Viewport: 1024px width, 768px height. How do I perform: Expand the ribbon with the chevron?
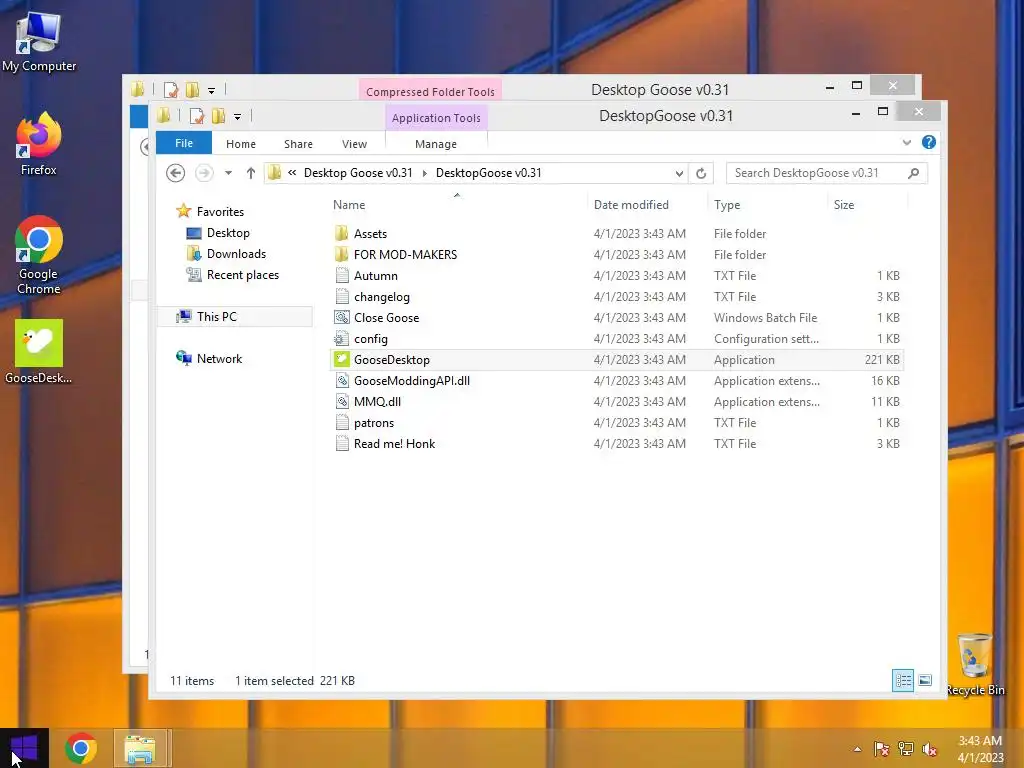click(x=906, y=142)
